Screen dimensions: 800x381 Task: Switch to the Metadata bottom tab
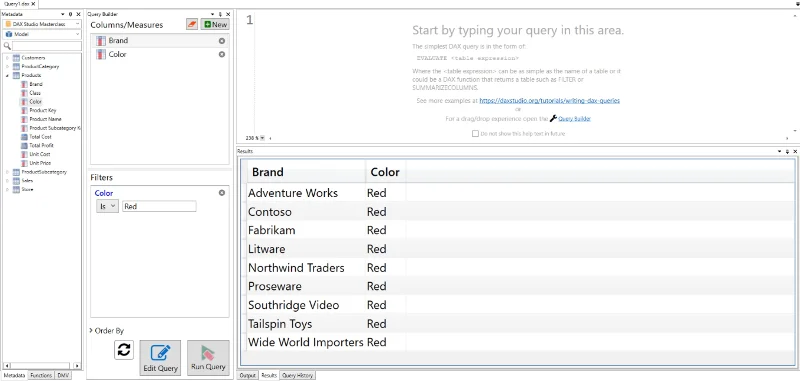pyautogui.click(x=14, y=375)
